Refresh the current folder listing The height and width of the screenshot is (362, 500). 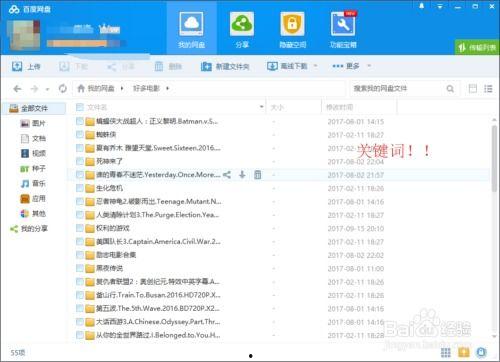62,89
